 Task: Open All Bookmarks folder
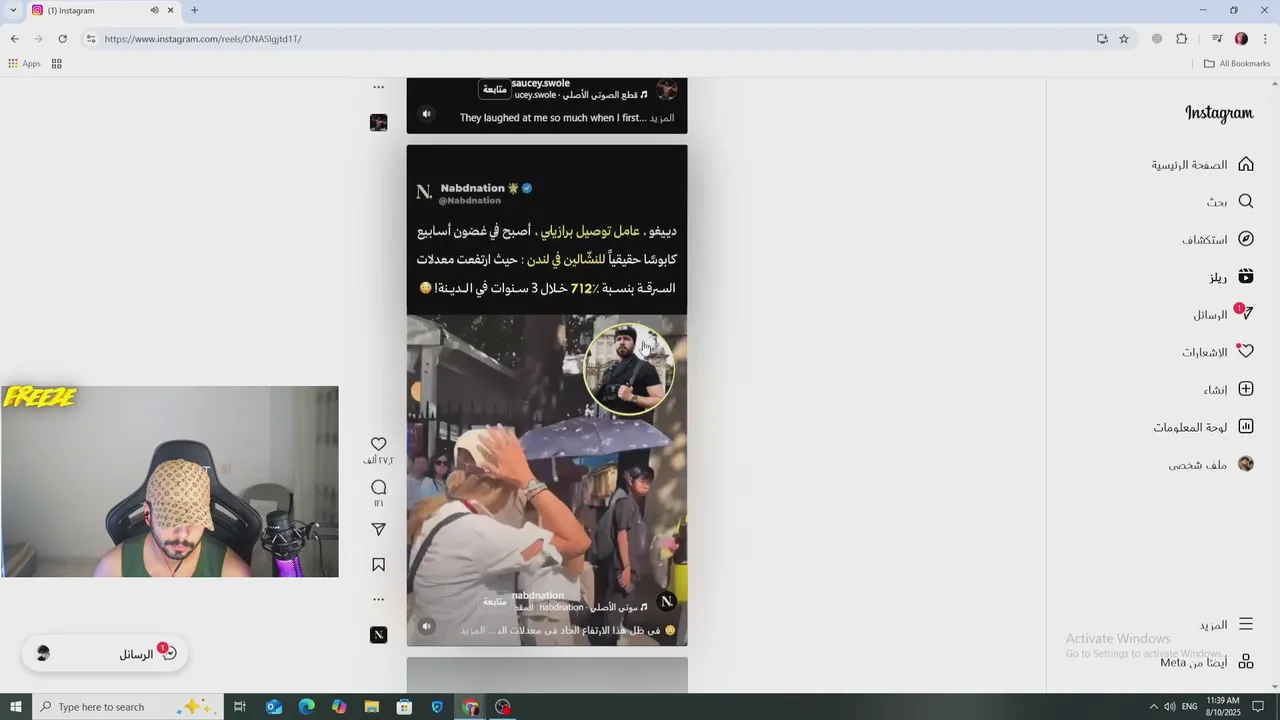click(x=1237, y=63)
